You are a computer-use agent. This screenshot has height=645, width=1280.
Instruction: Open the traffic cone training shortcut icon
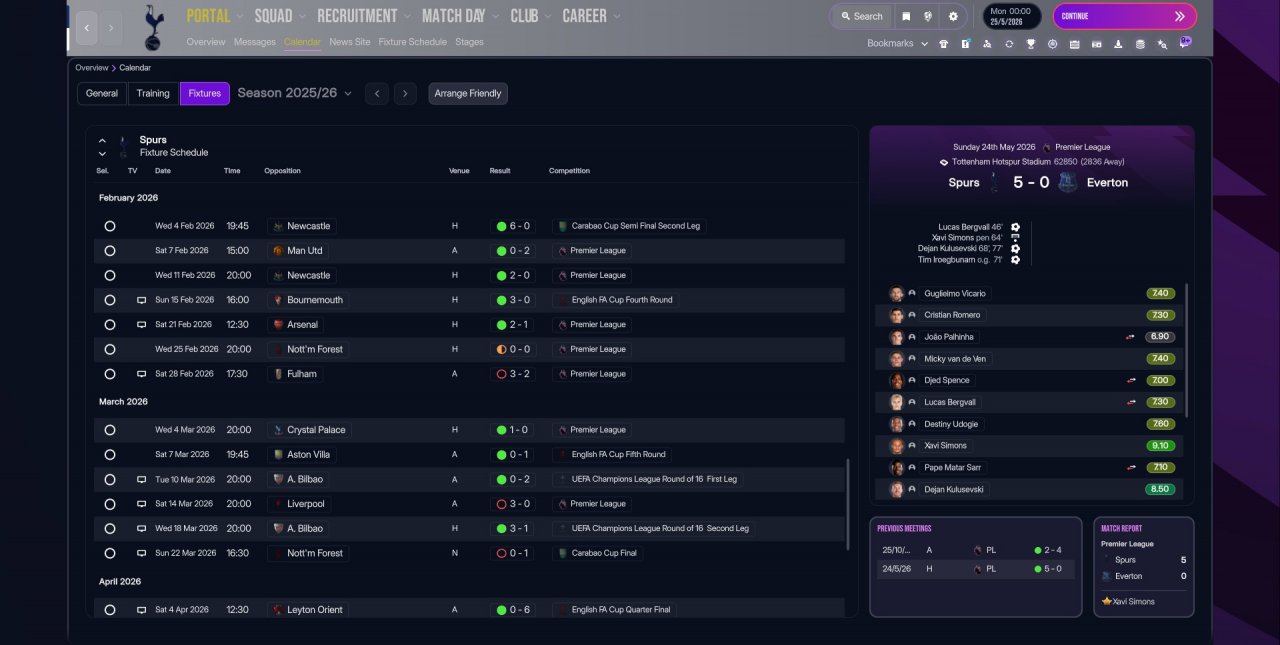(1118, 44)
